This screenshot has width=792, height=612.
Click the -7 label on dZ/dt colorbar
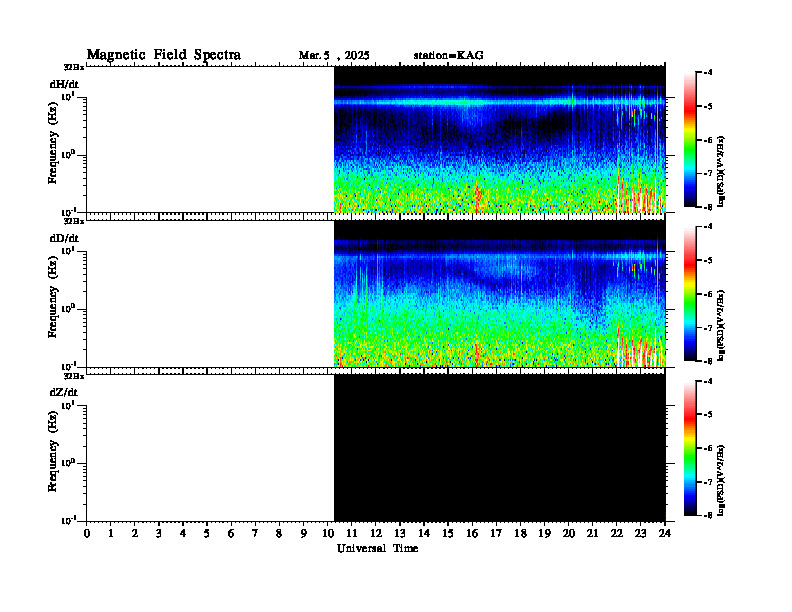coord(707,482)
